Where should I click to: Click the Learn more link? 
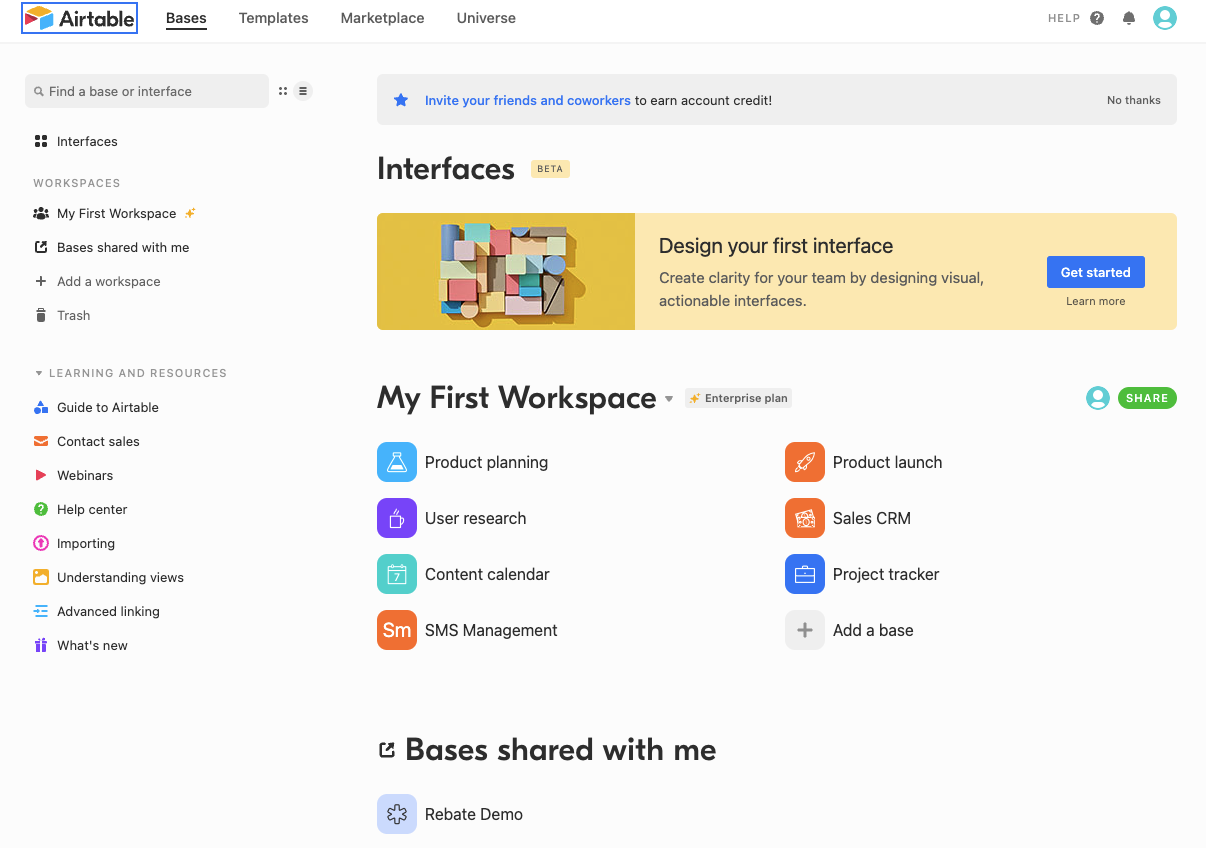[1096, 301]
